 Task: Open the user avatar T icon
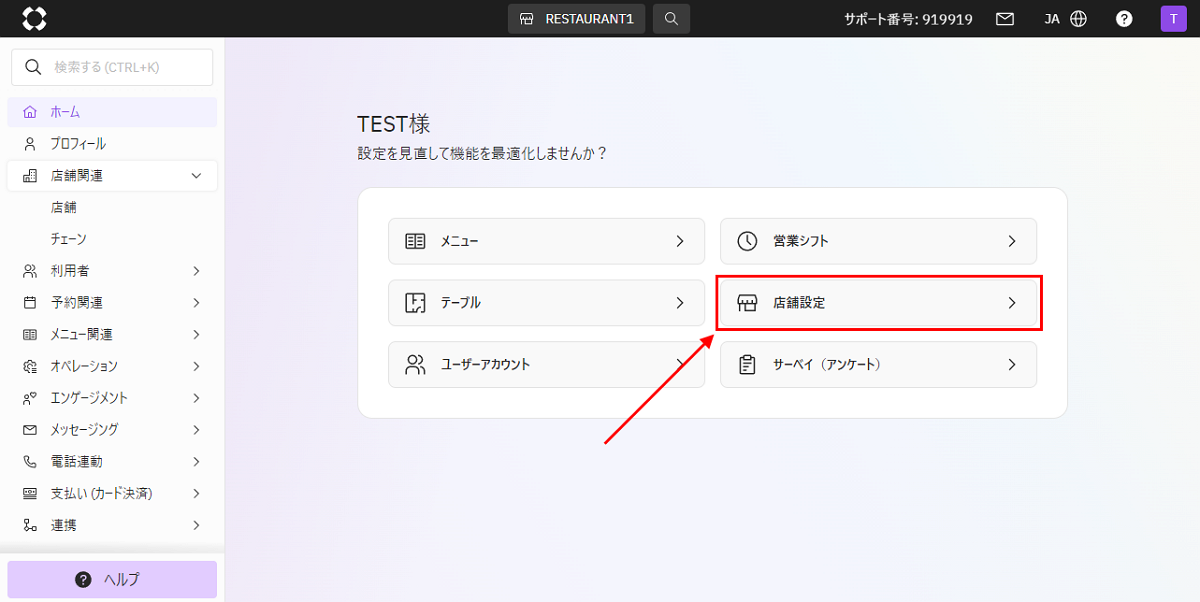click(1172, 19)
